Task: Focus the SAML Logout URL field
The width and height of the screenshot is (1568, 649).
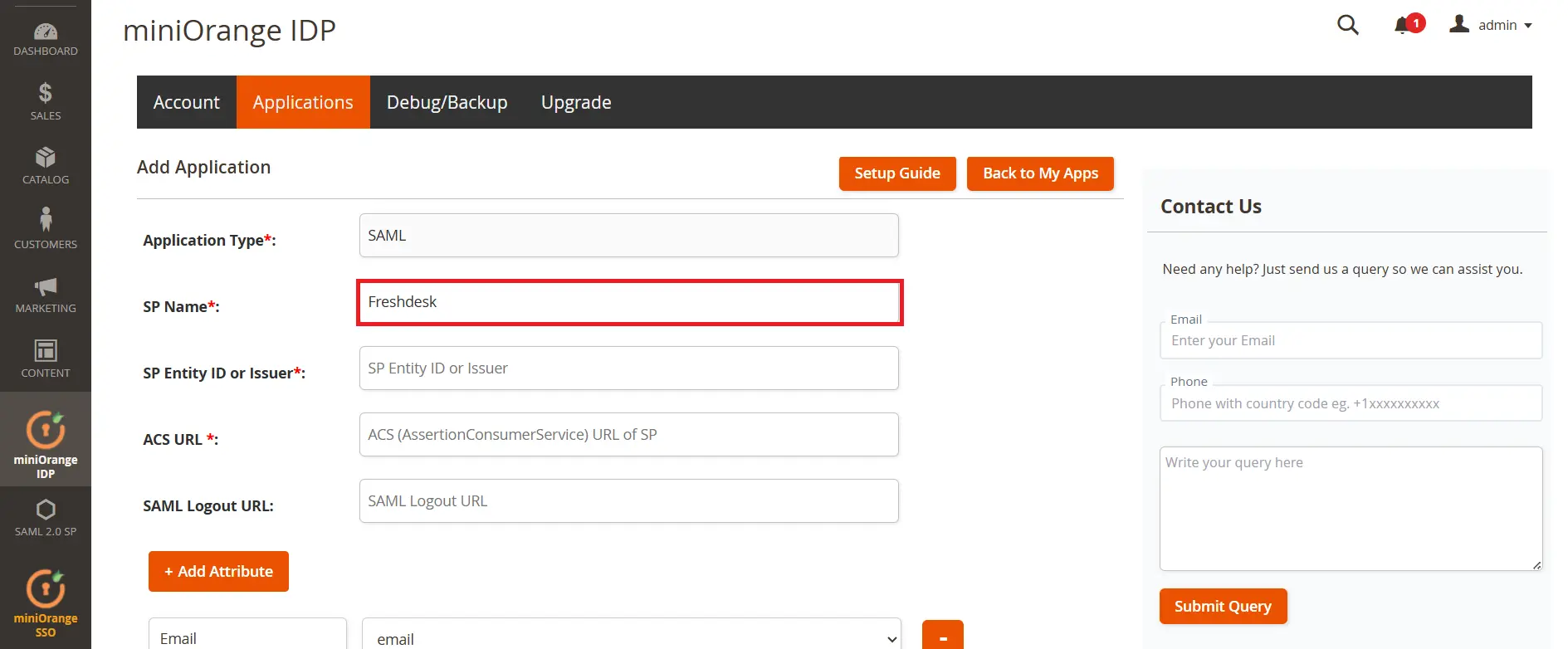Action: [x=628, y=500]
